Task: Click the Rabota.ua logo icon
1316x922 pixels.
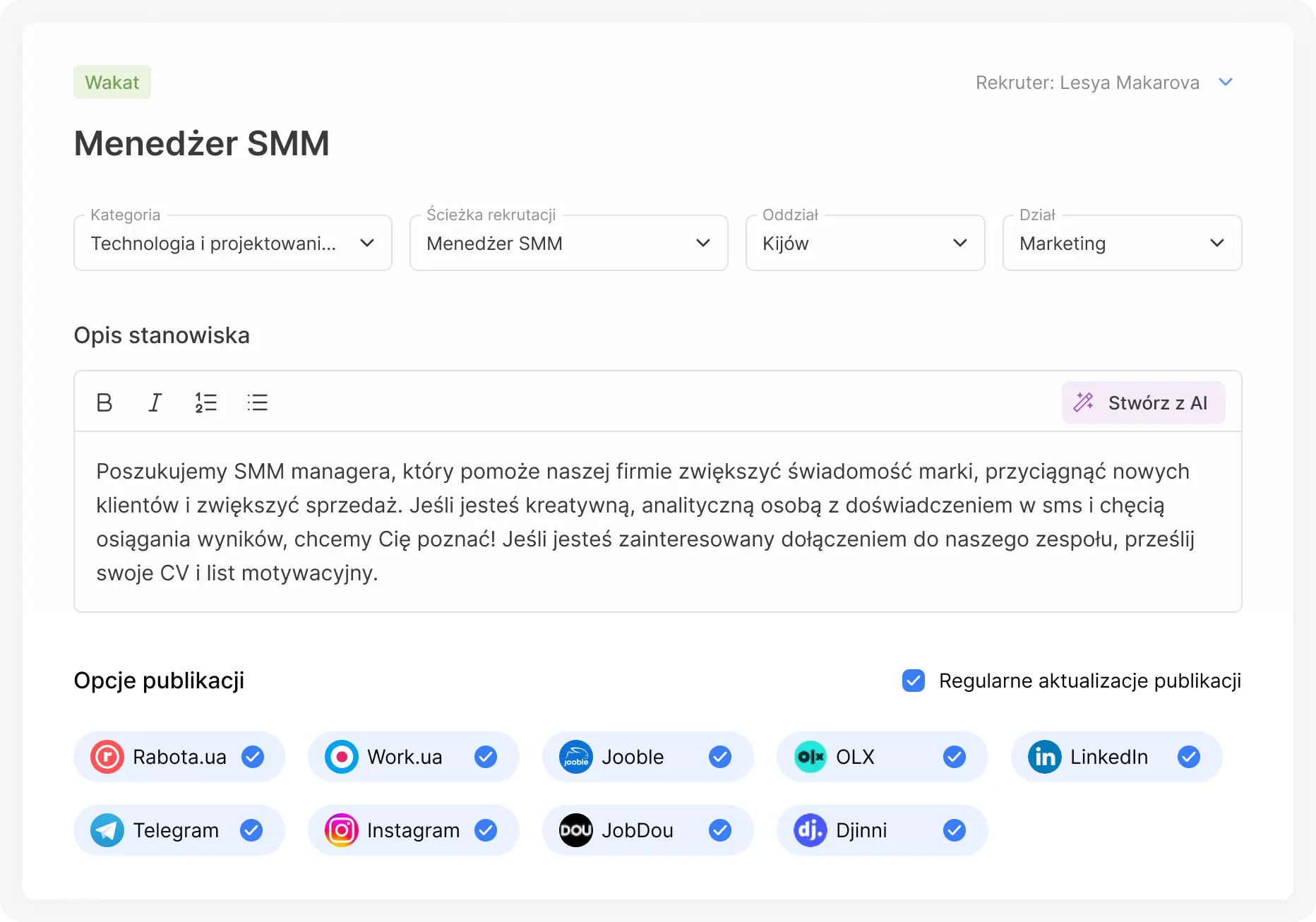Action: pyautogui.click(x=107, y=757)
